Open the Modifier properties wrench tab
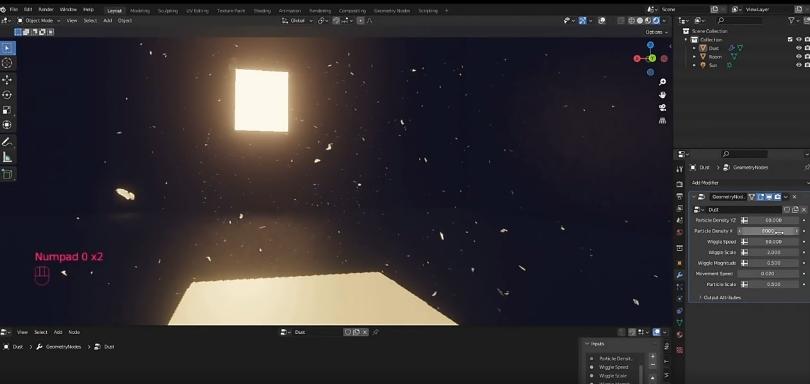This screenshot has width=810, height=384. [x=680, y=275]
